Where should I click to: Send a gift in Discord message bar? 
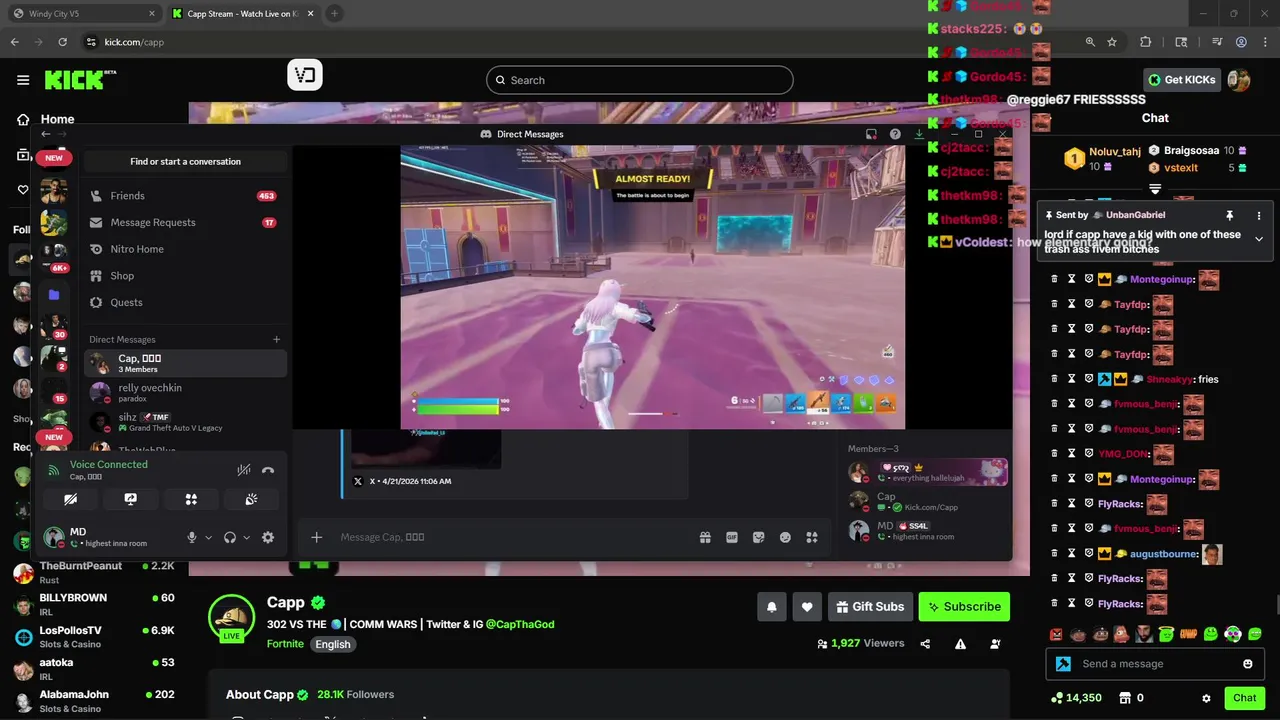[705, 537]
